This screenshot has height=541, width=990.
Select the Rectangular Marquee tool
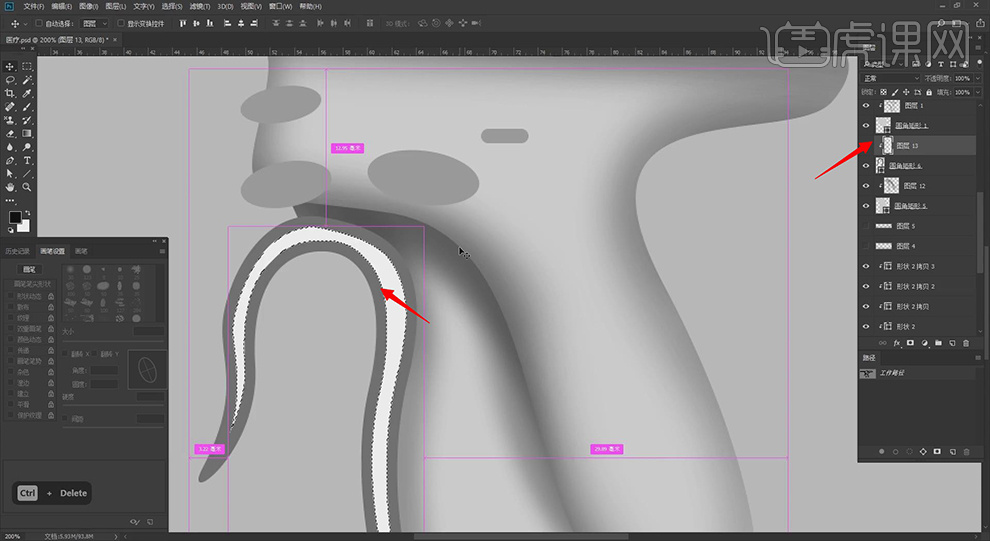[x=27, y=66]
